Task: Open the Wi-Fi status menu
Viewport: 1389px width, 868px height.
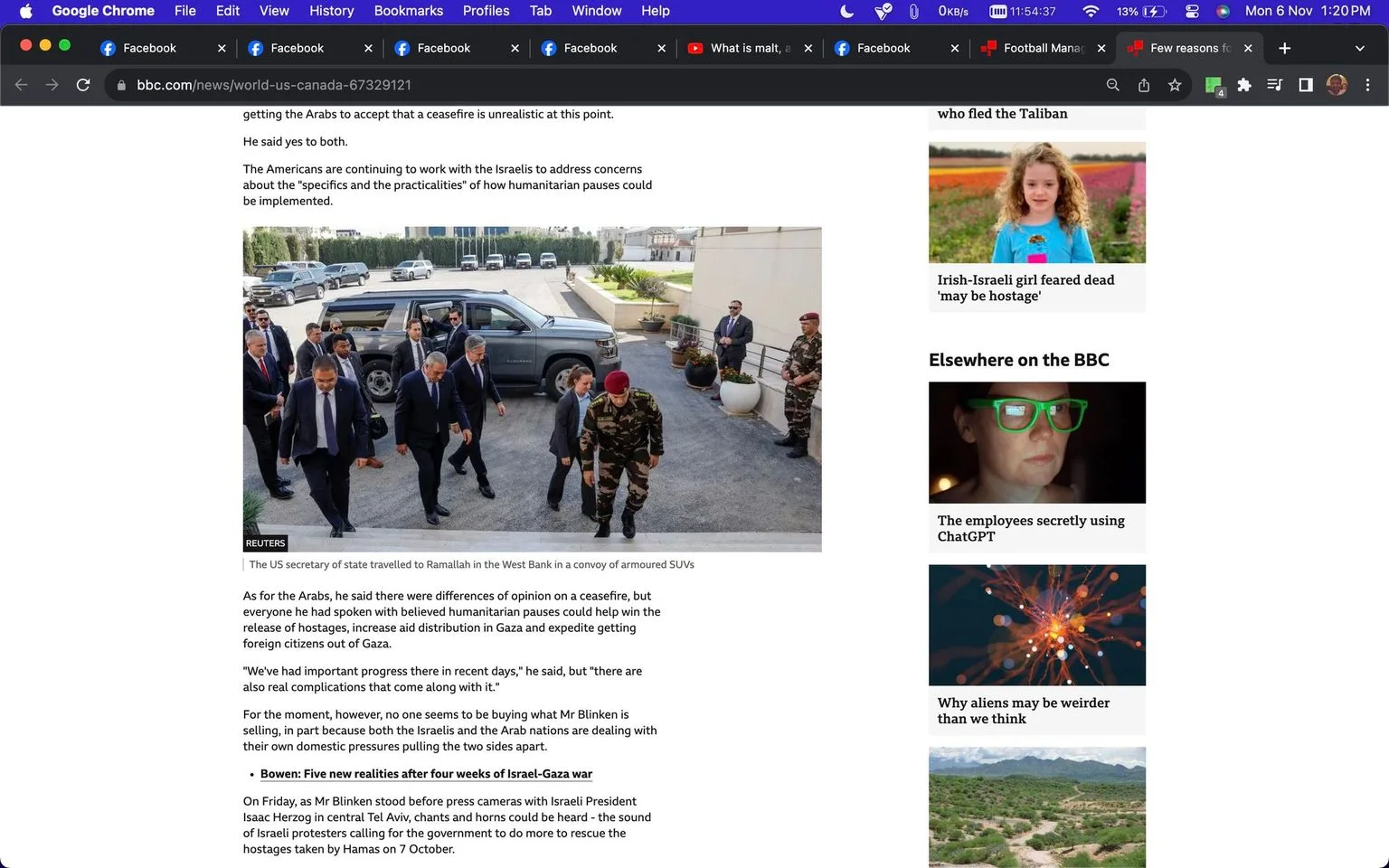Action: coord(1091,11)
